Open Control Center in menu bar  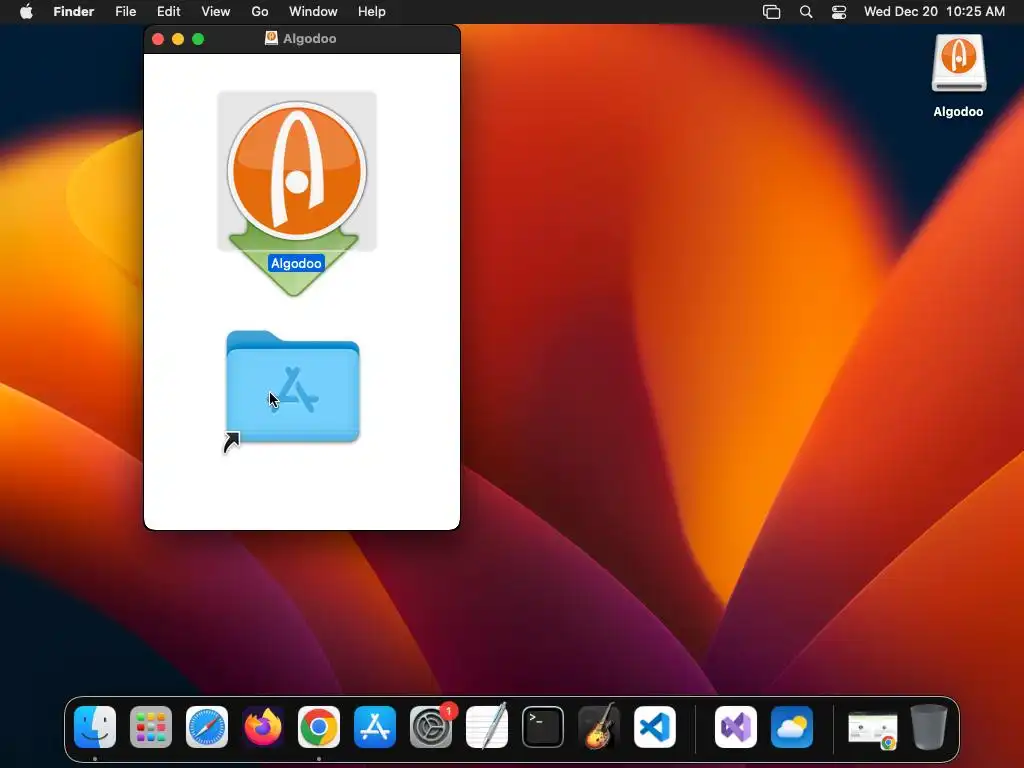point(839,12)
